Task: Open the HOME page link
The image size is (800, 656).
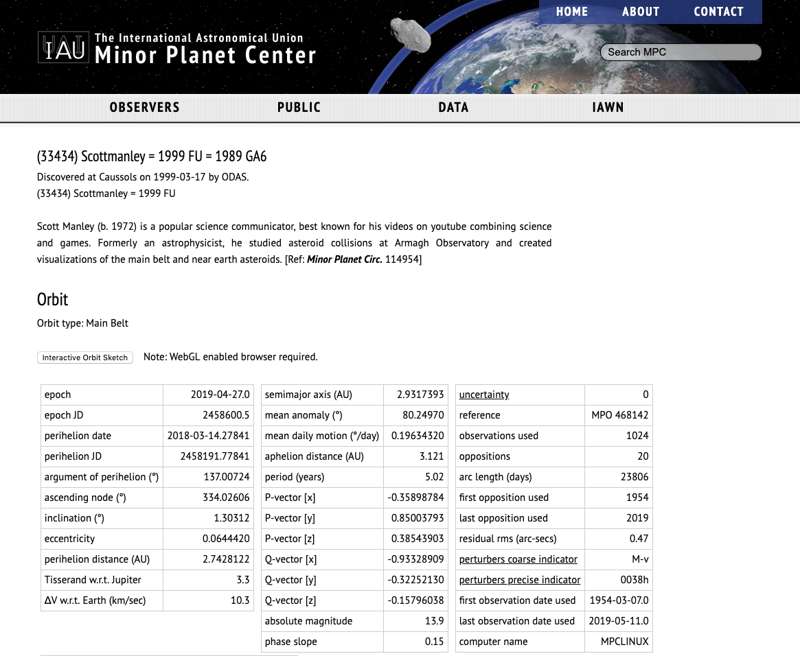Action: point(572,12)
